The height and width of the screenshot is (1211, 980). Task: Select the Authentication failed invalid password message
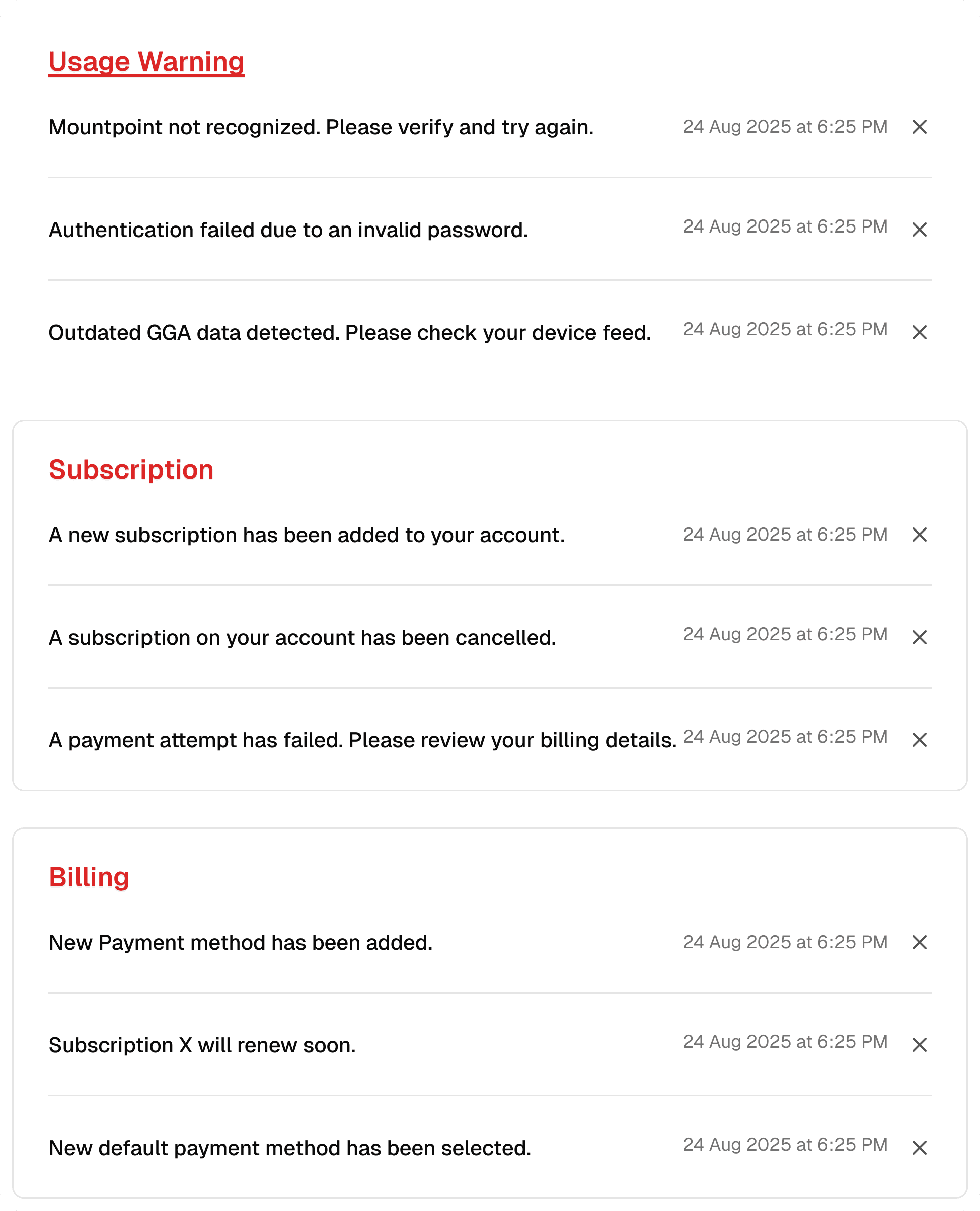click(x=288, y=231)
